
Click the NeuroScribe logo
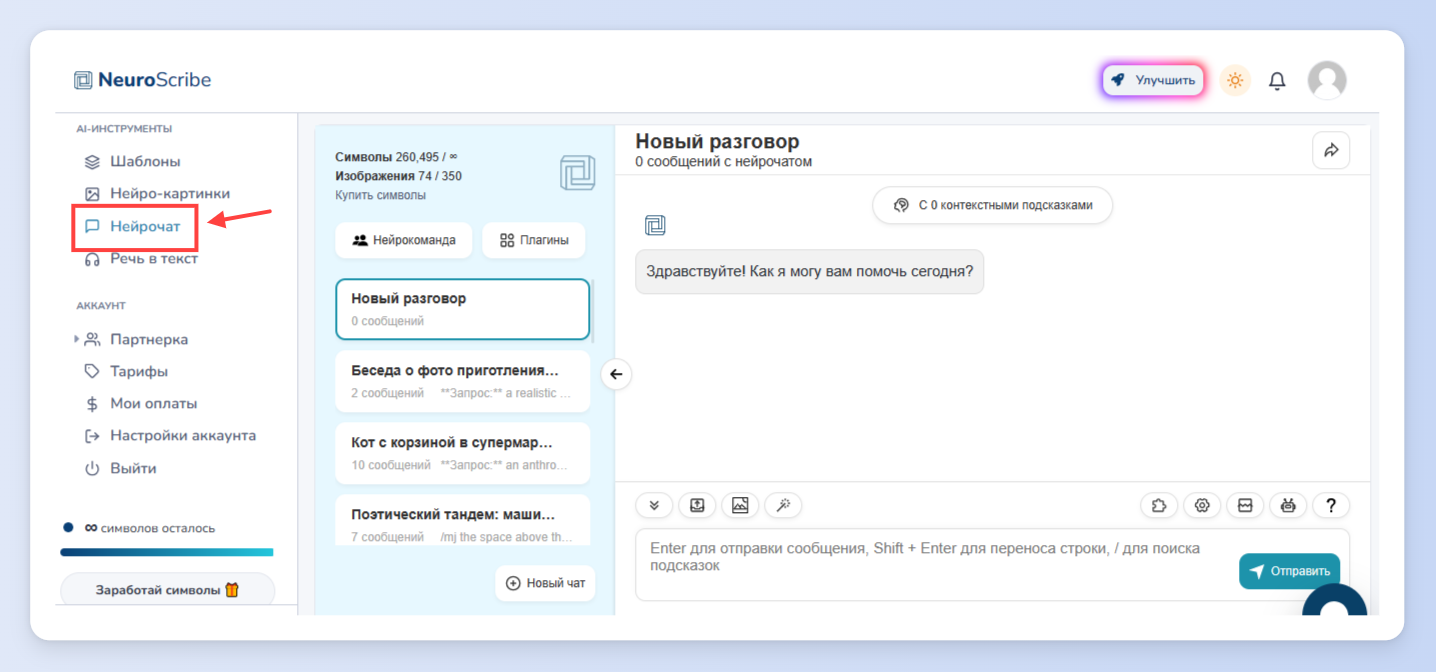pyautogui.click(x=142, y=80)
